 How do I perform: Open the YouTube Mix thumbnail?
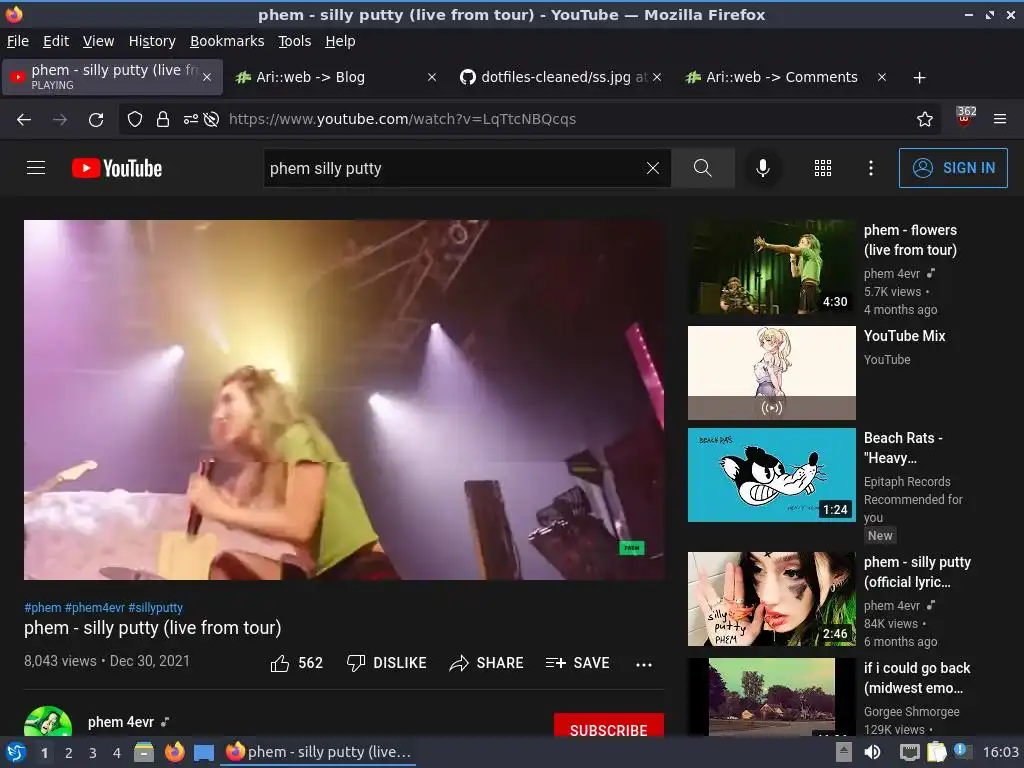[x=771, y=373]
